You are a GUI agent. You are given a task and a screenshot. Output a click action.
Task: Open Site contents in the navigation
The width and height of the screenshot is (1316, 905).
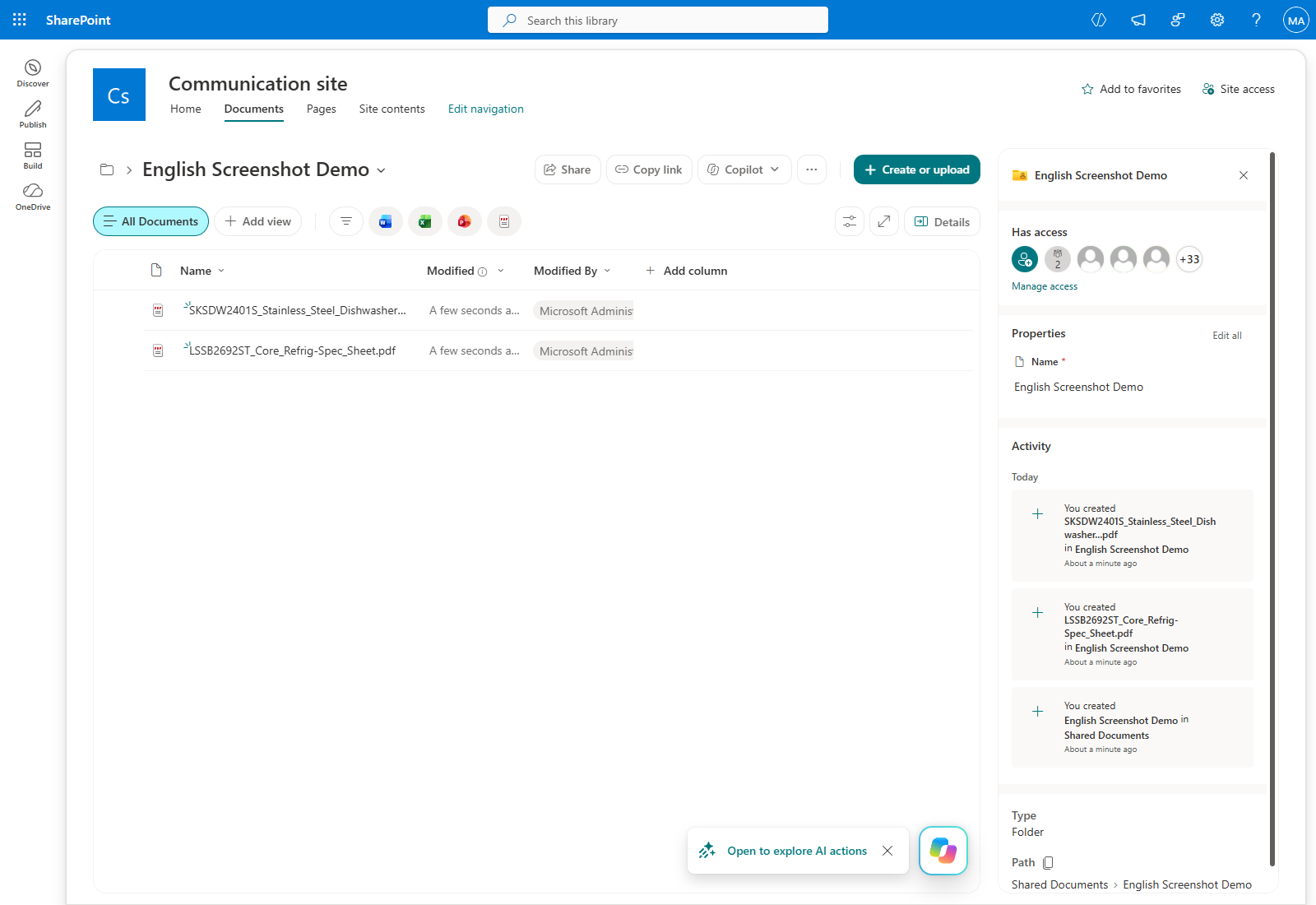coord(392,109)
